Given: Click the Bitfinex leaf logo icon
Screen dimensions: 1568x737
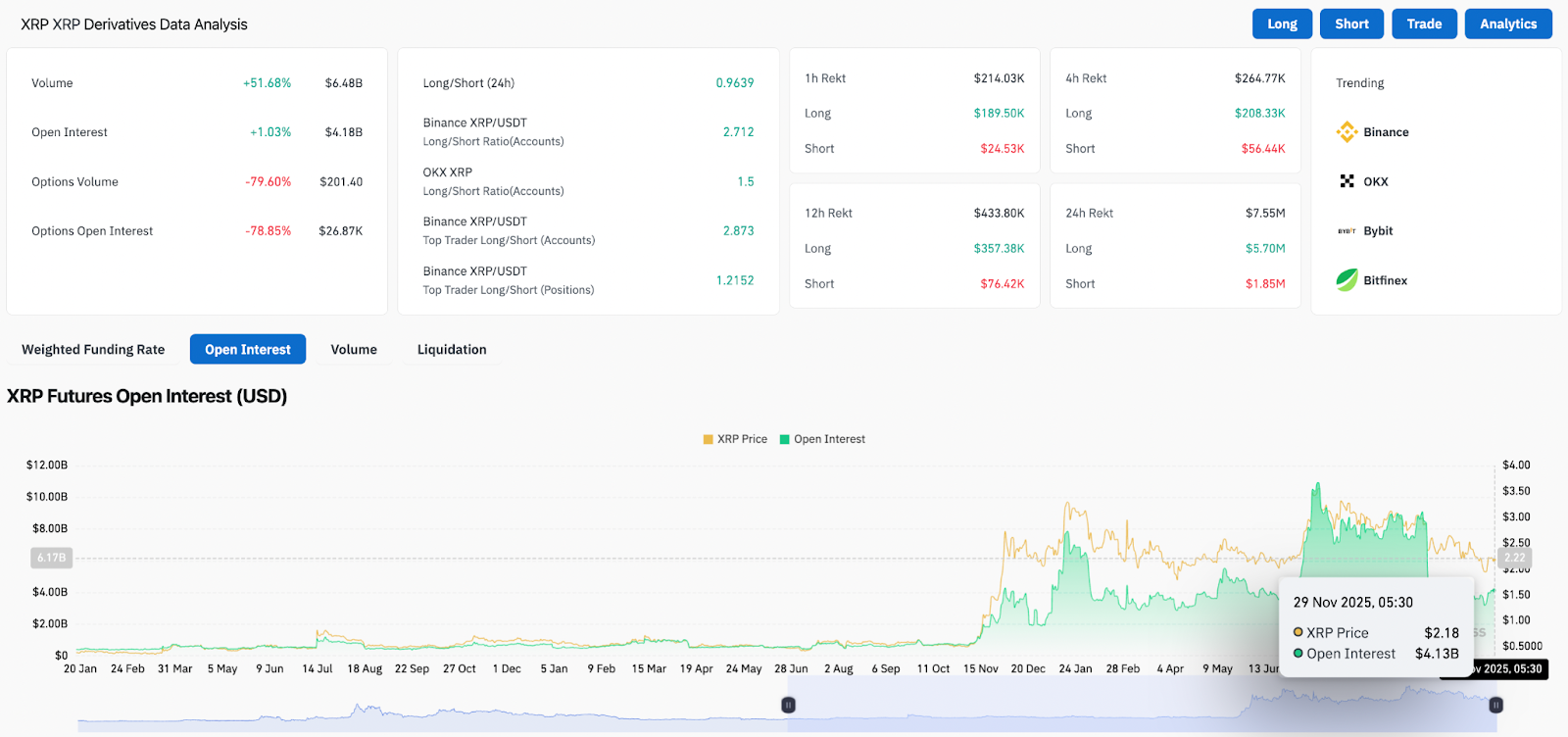Looking at the screenshot, I should pyautogui.click(x=1347, y=280).
